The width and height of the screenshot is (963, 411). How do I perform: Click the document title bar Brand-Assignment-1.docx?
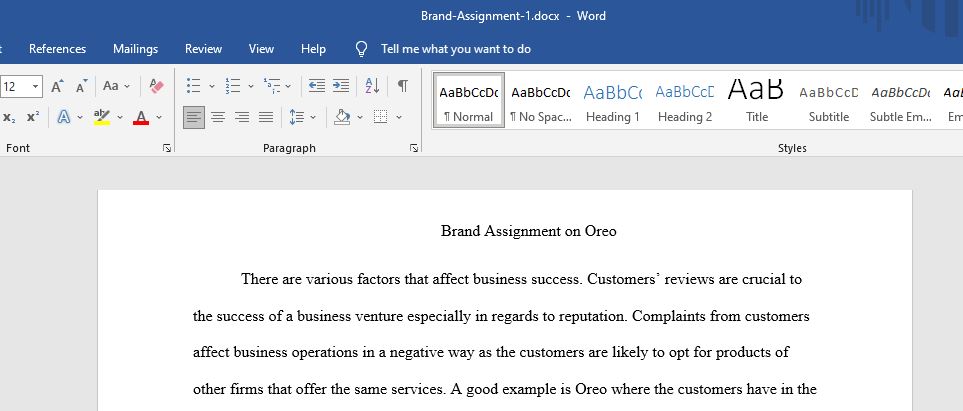pyautogui.click(x=490, y=16)
